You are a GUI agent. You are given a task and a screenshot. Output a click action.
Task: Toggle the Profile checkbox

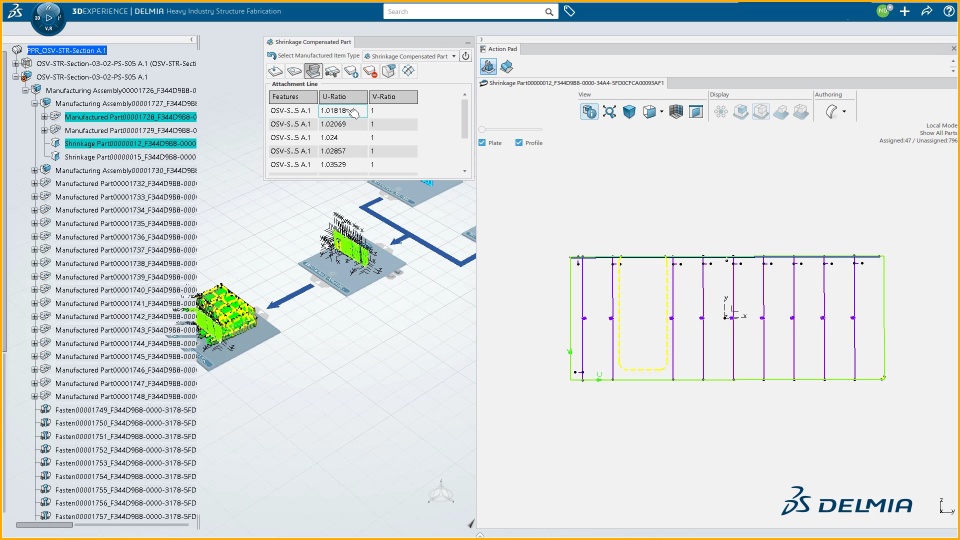pyautogui.click(x=519, y=143)
